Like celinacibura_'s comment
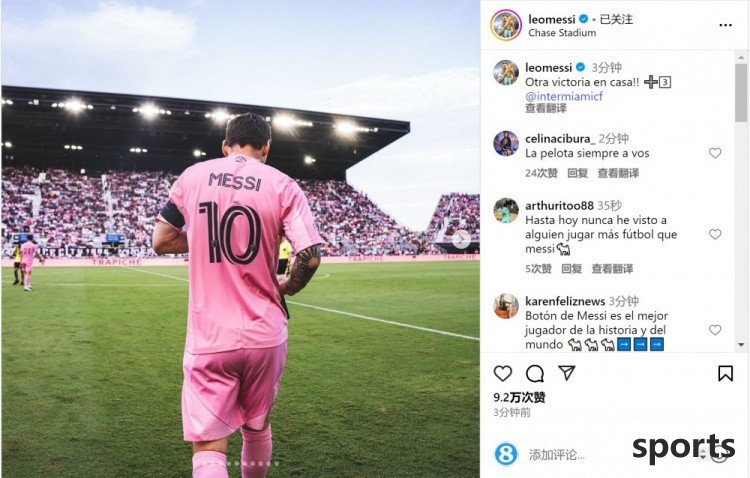The width and height of the screenshot is (750, 478). (x=715, y=153)
